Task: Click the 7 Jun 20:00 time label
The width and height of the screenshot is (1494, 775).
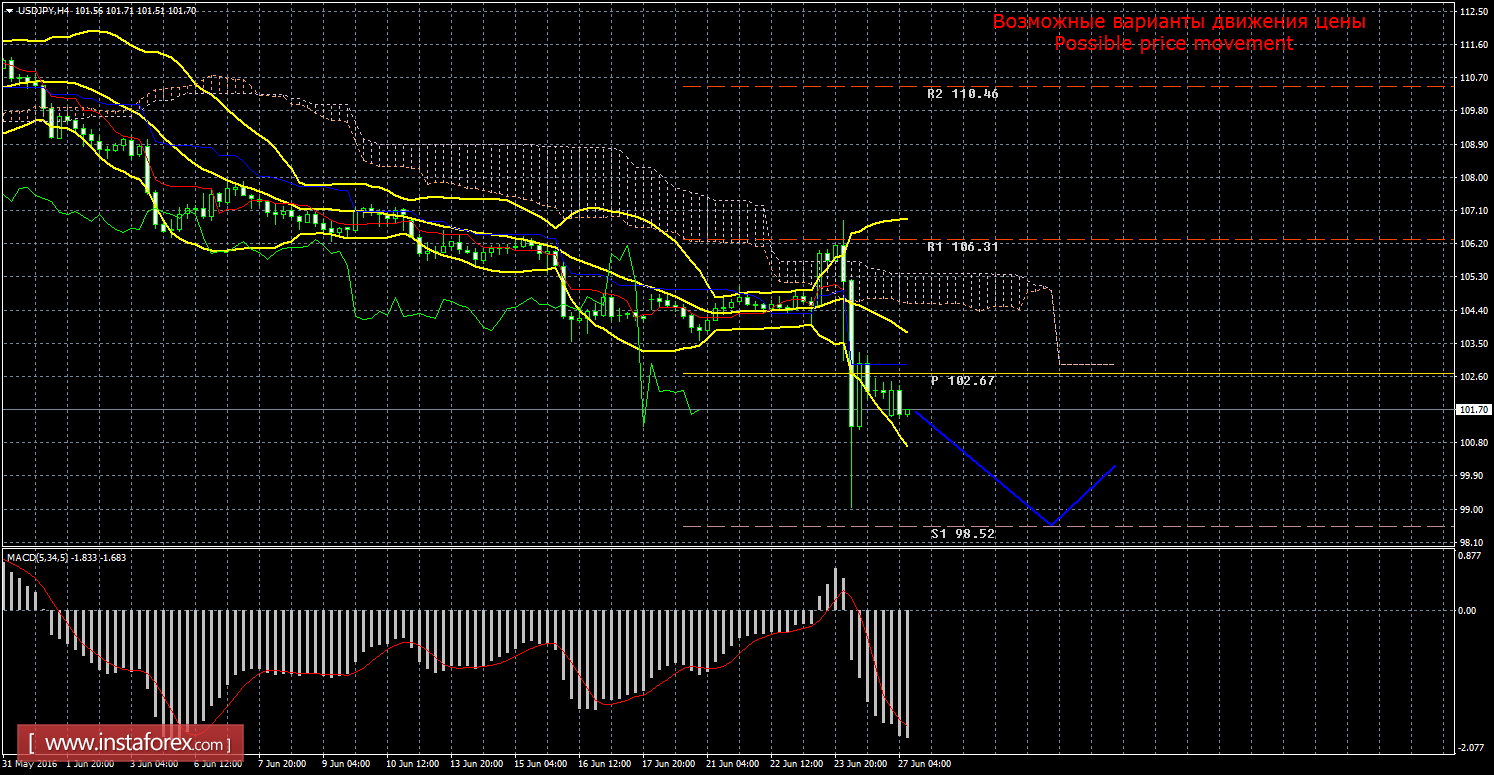Action: pos(282,764)
